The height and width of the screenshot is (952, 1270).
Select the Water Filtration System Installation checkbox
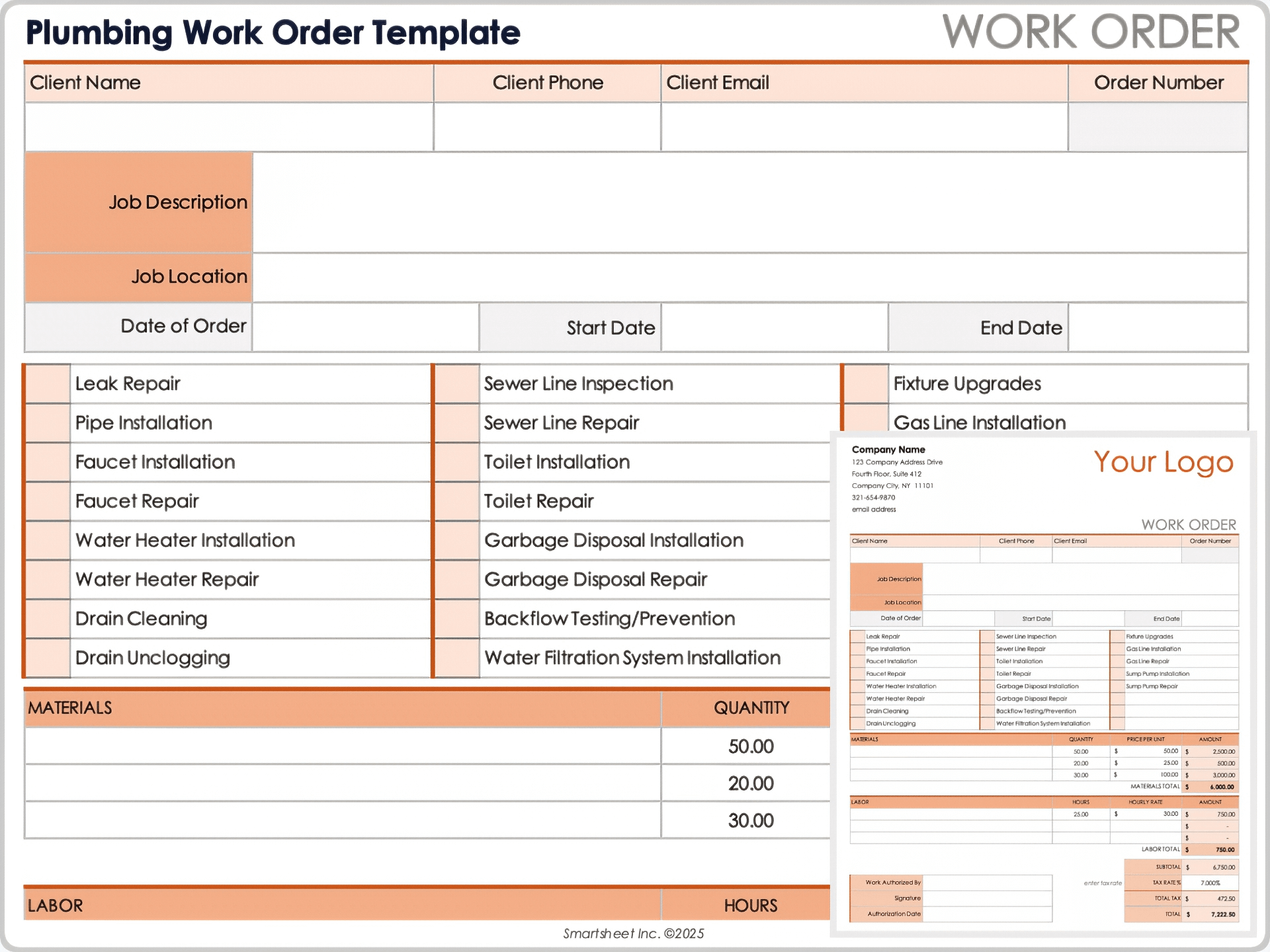[457, 658]
